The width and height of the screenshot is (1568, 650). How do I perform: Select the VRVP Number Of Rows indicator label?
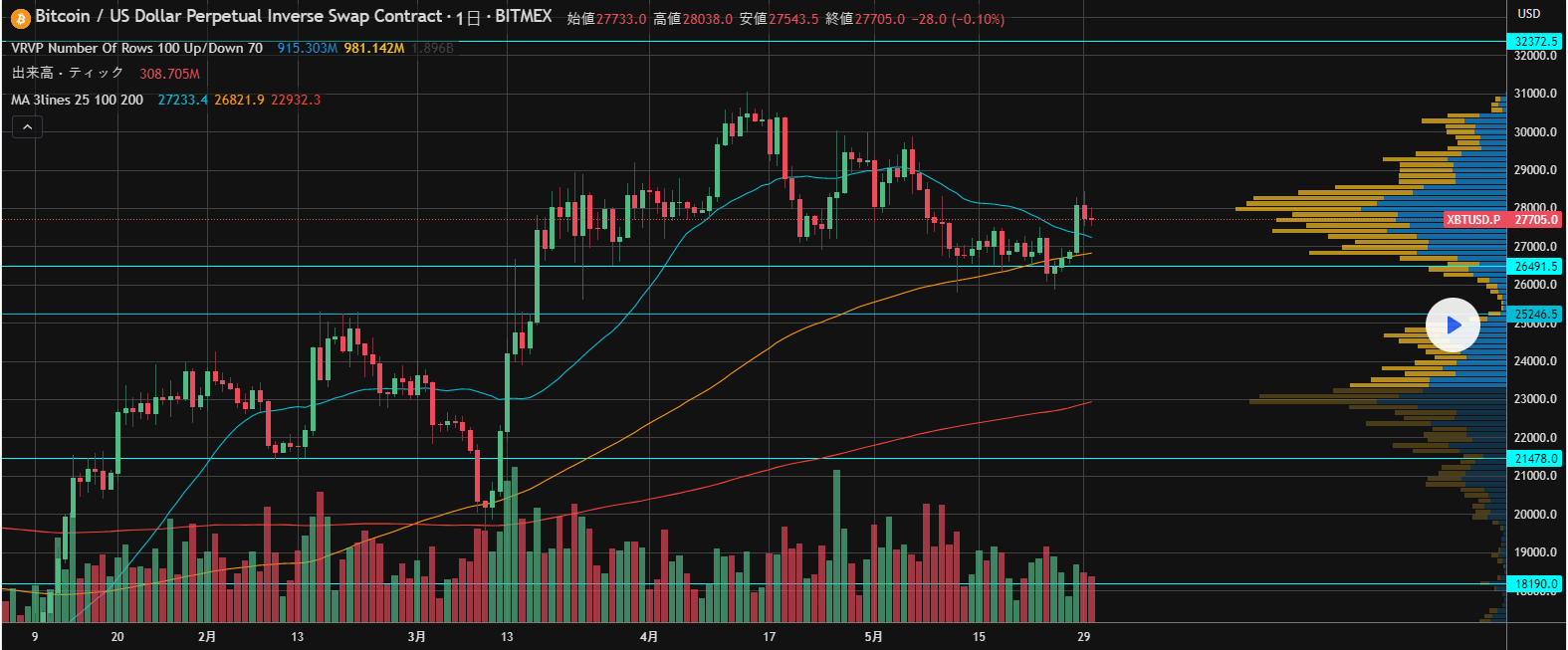click(136, 48)
